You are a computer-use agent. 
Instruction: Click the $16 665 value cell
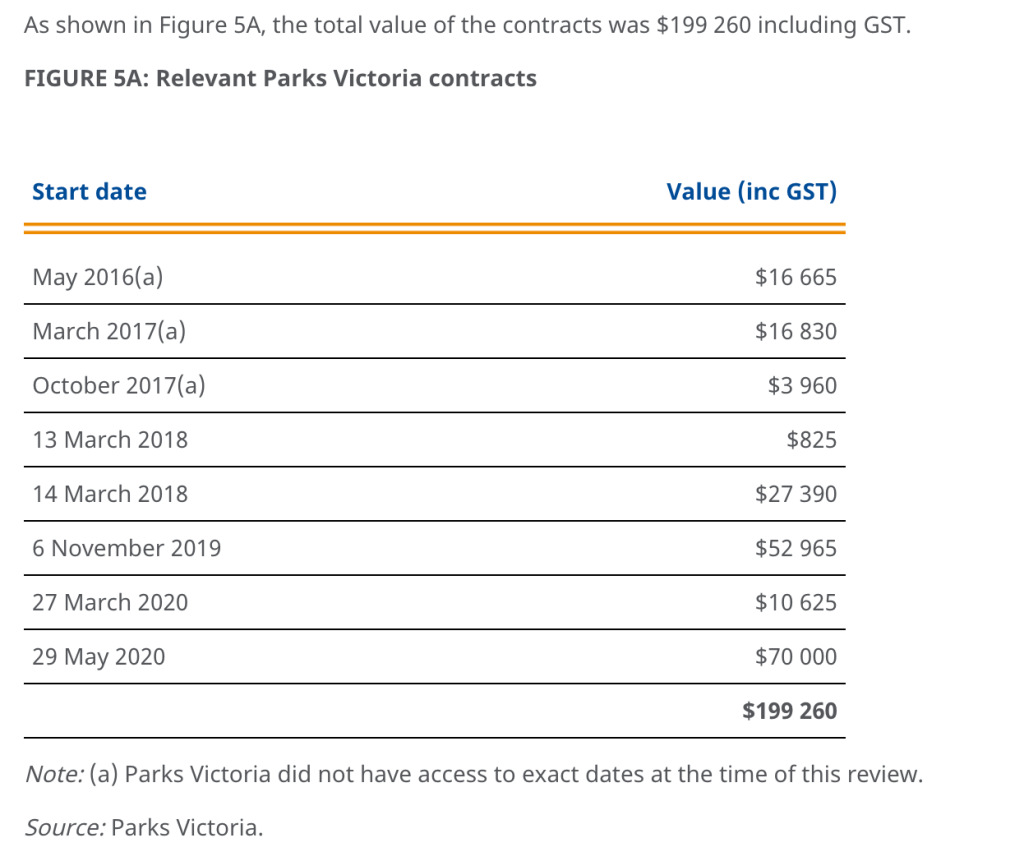pyautogui.click(x=796, y=277)
